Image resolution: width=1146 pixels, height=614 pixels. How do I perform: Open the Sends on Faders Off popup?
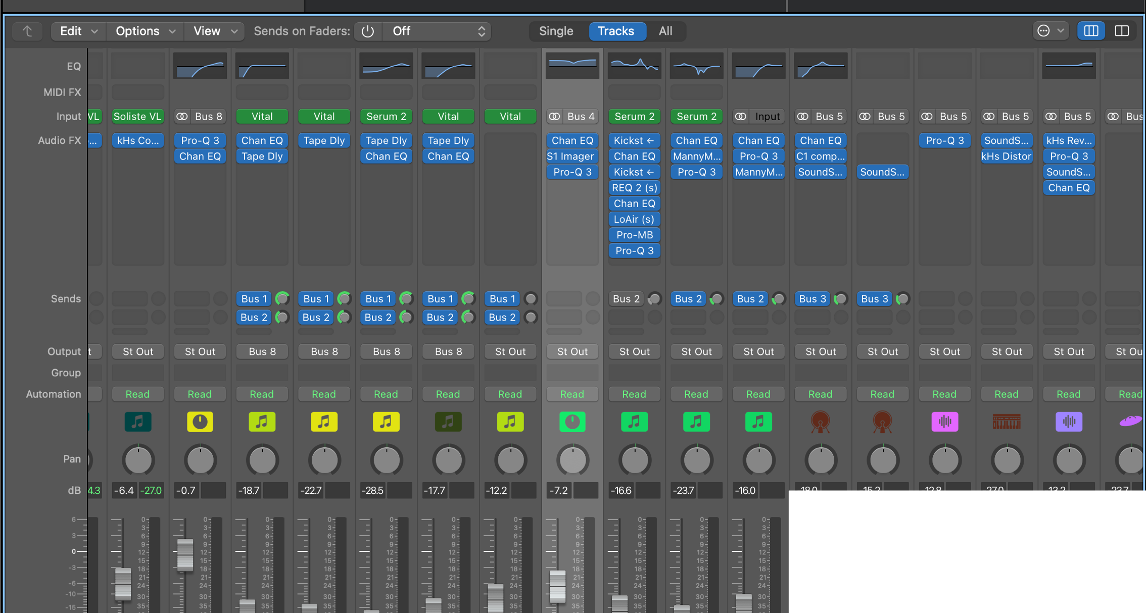[x=436, y=31]
